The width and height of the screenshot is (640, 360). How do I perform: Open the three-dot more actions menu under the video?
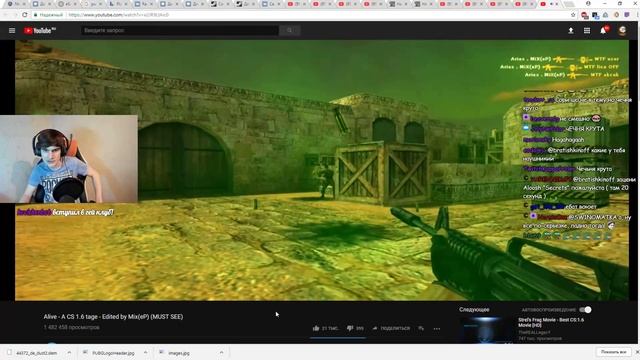pyautogui.click(x=437, y=329)
